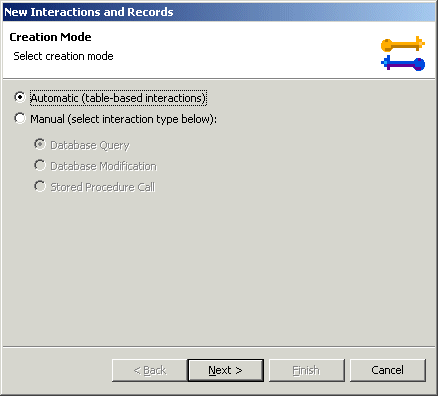Click the Next > button
The height and width of the screenshot is (396, 438).
[226, 370]
